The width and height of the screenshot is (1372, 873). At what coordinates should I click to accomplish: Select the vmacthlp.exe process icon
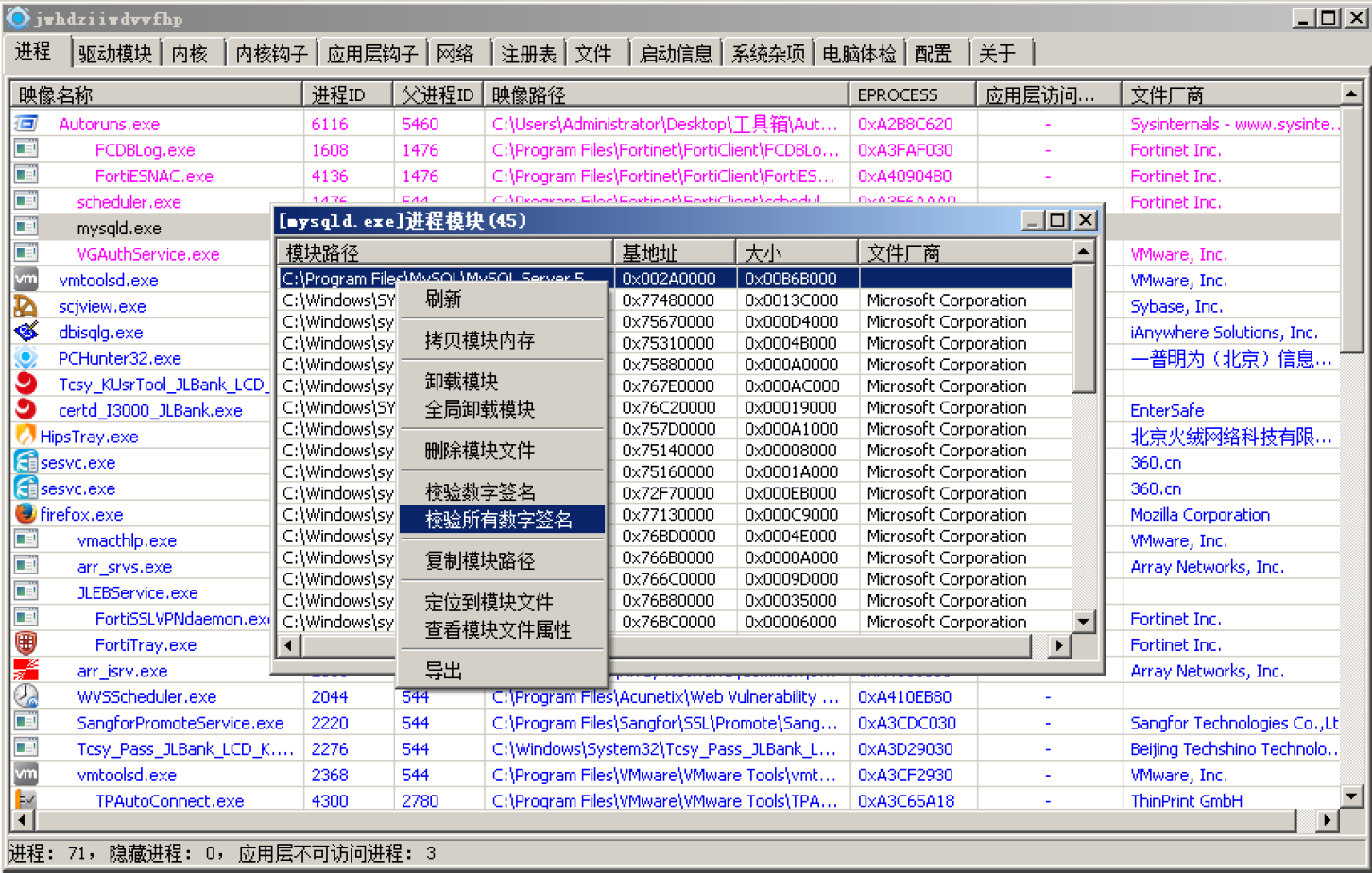click(x=26, y=540)
